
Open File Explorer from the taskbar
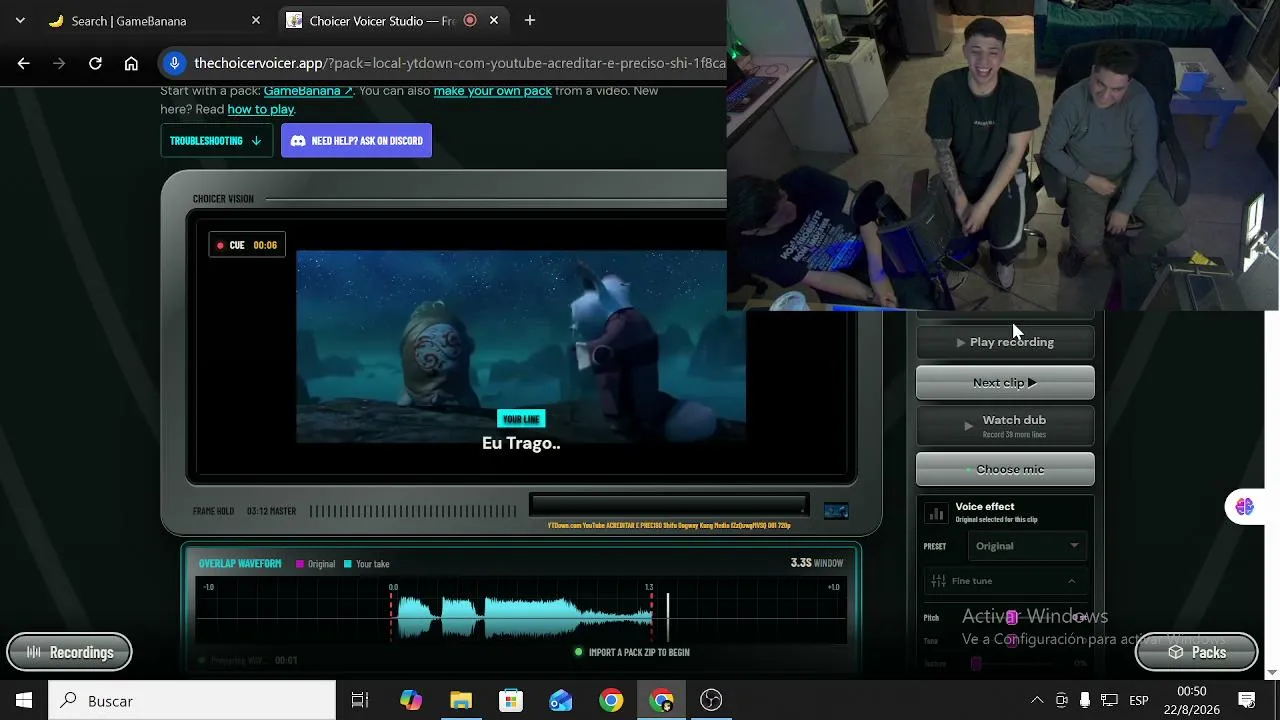[461, 700]
